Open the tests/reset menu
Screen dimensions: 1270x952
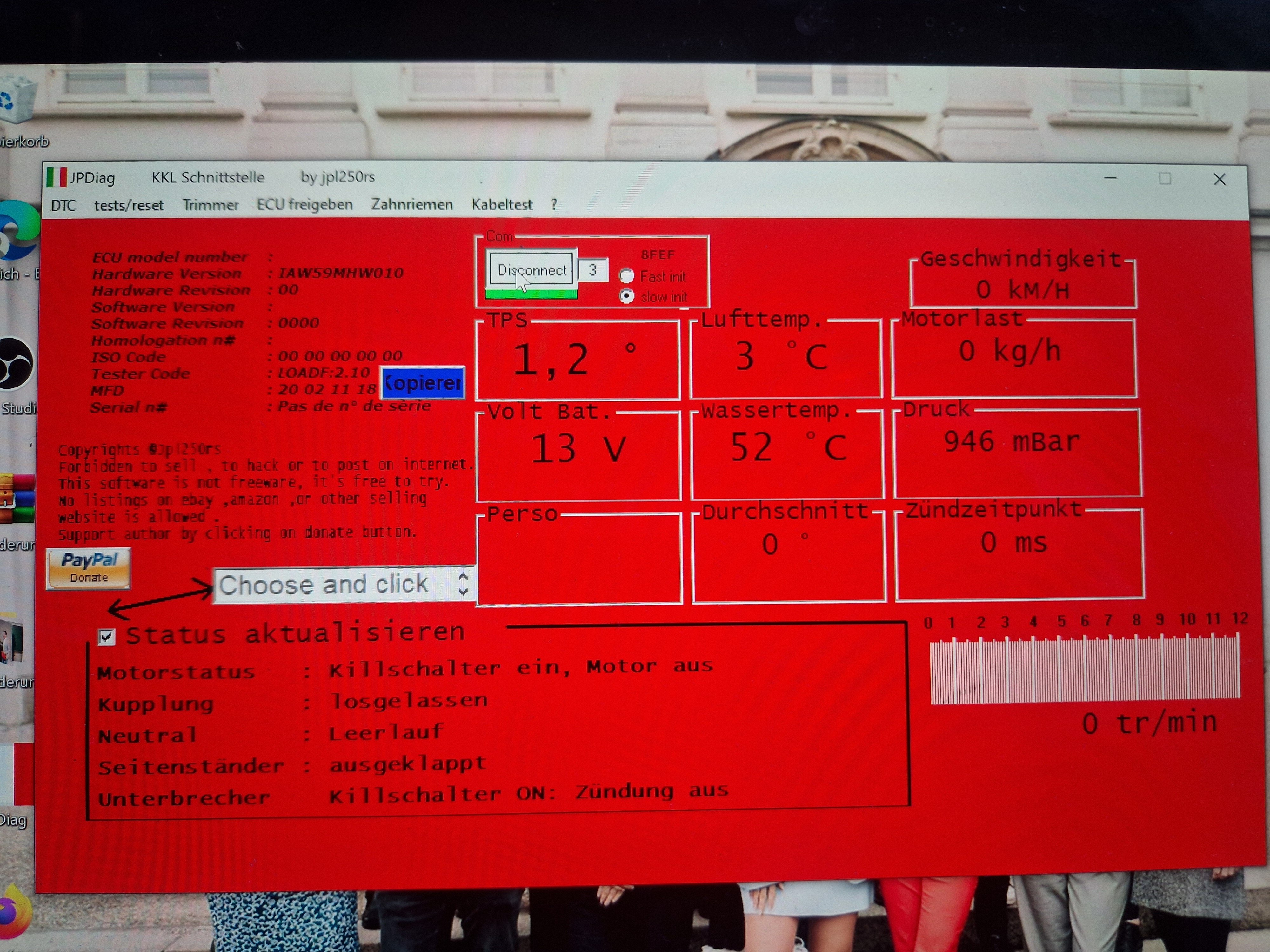(129, 205)
